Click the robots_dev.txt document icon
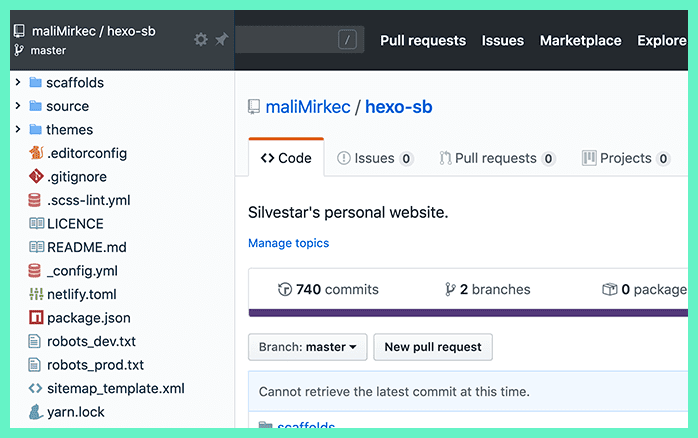Screen dimensions: 698x438 (x=34, y=341)
